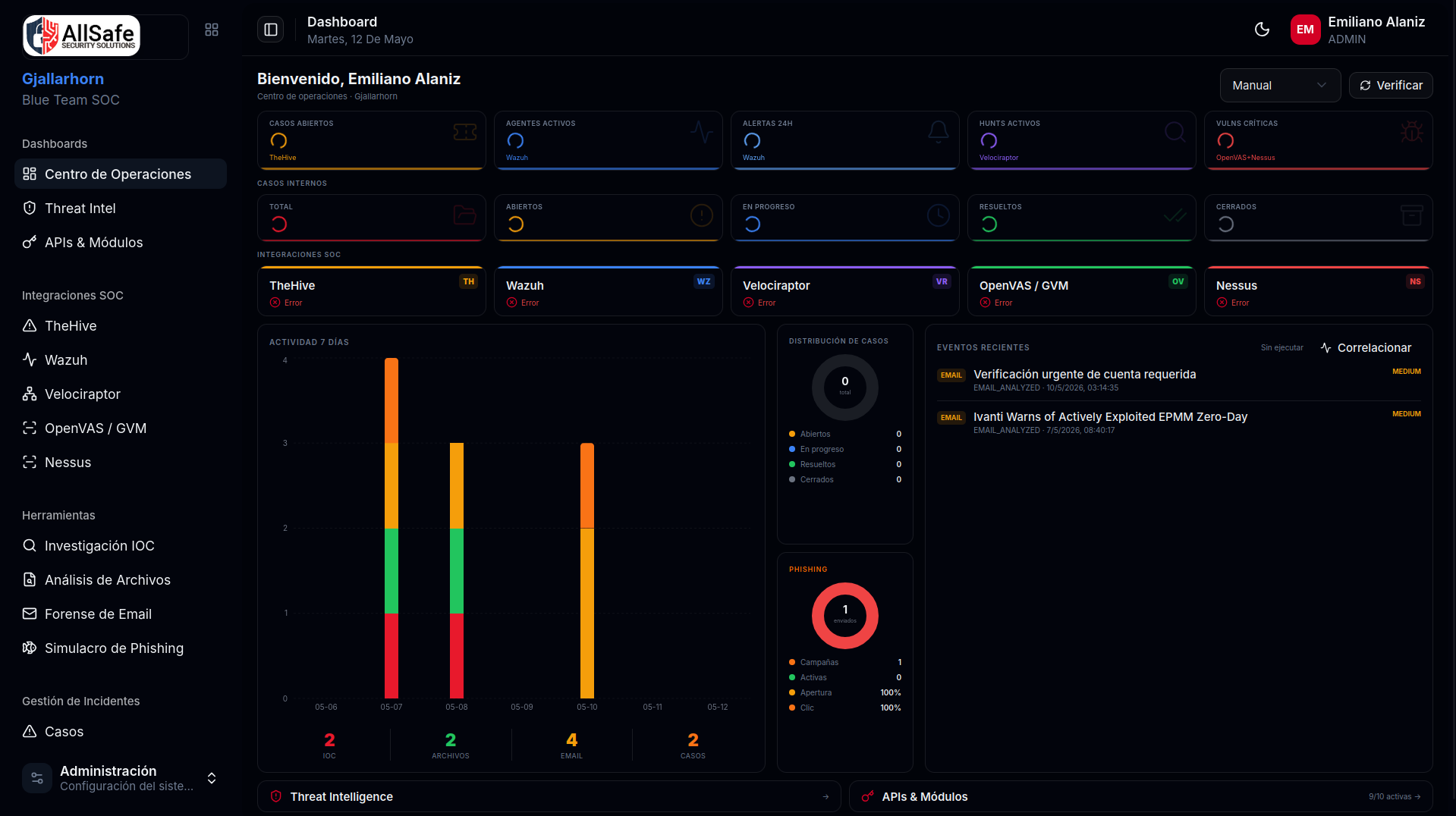The height and width of the screenshot is (816, 1456).
Task: Click the Gjallarhorn workspace title
Action: (x=63, y=79)
